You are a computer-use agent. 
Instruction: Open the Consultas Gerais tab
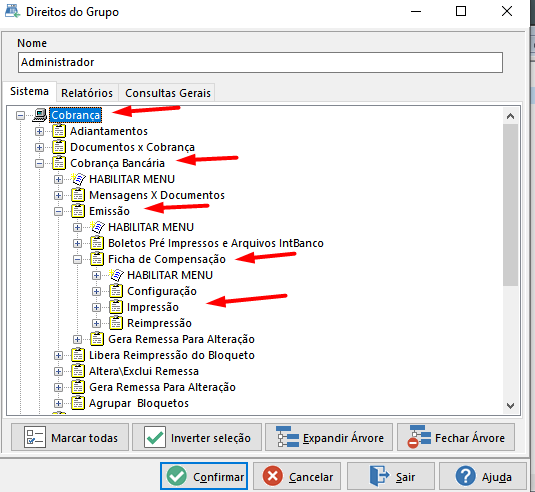[168, 93]
